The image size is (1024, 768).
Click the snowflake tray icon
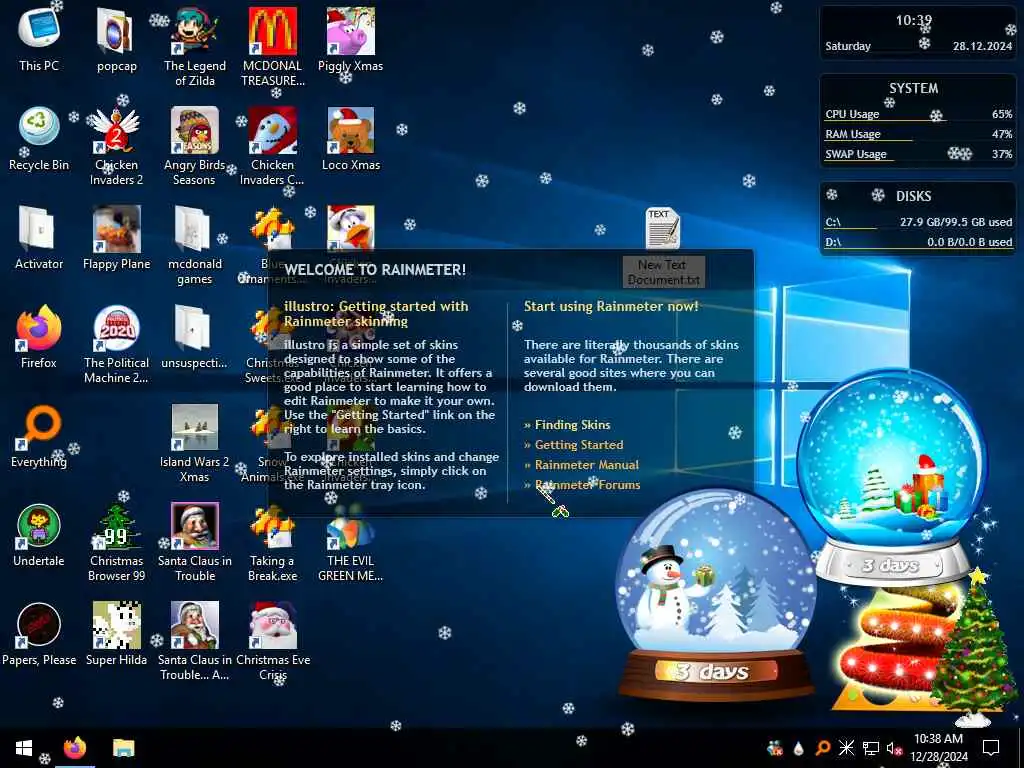point(846,748)
